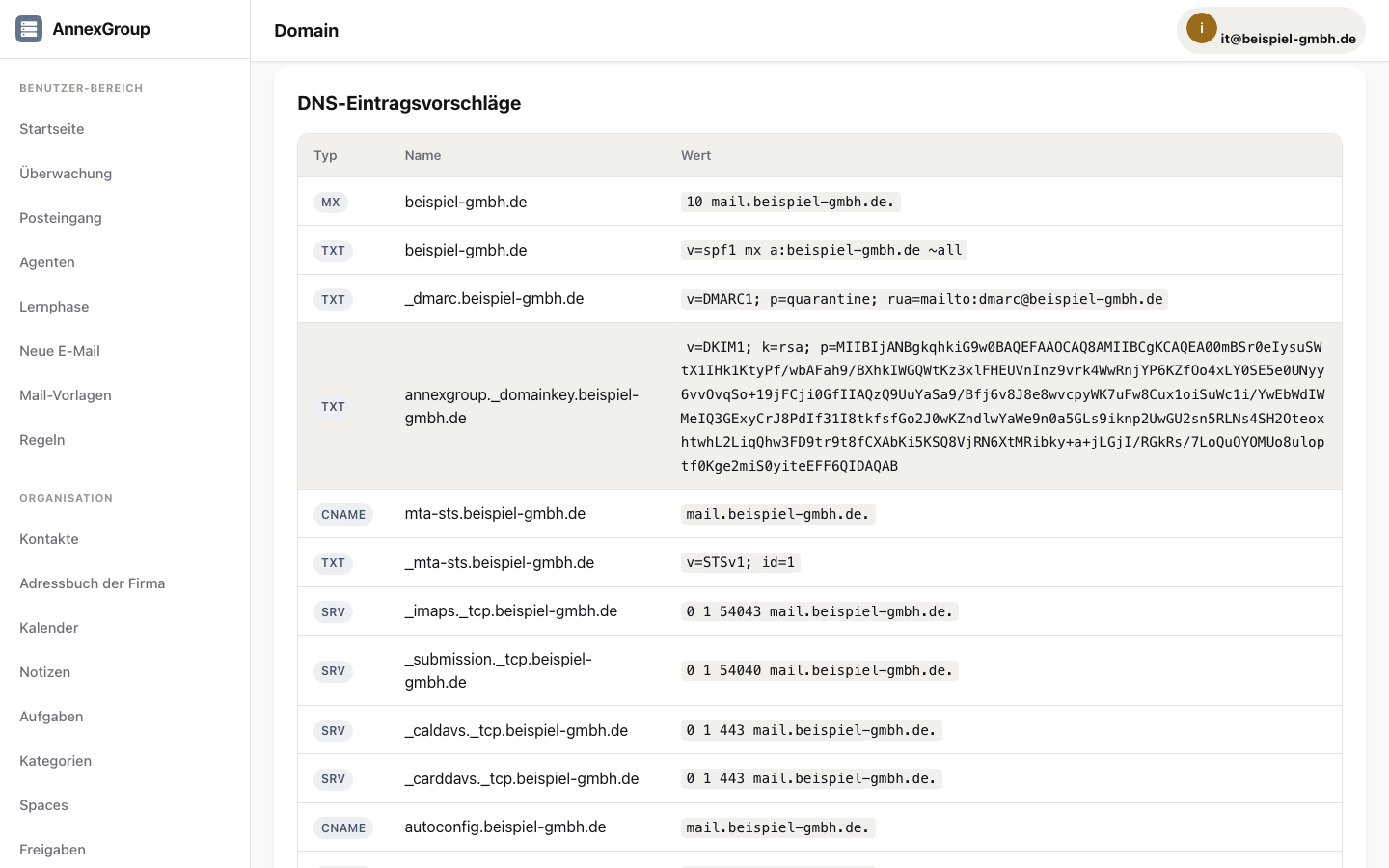Select the IMAPS SRV value with port 54043
Screen dimensions: 1389x868
[820, 611]
